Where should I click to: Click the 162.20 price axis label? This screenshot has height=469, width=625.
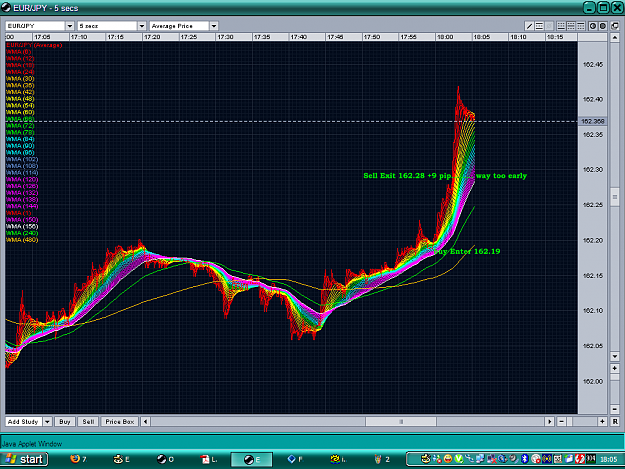593,240
